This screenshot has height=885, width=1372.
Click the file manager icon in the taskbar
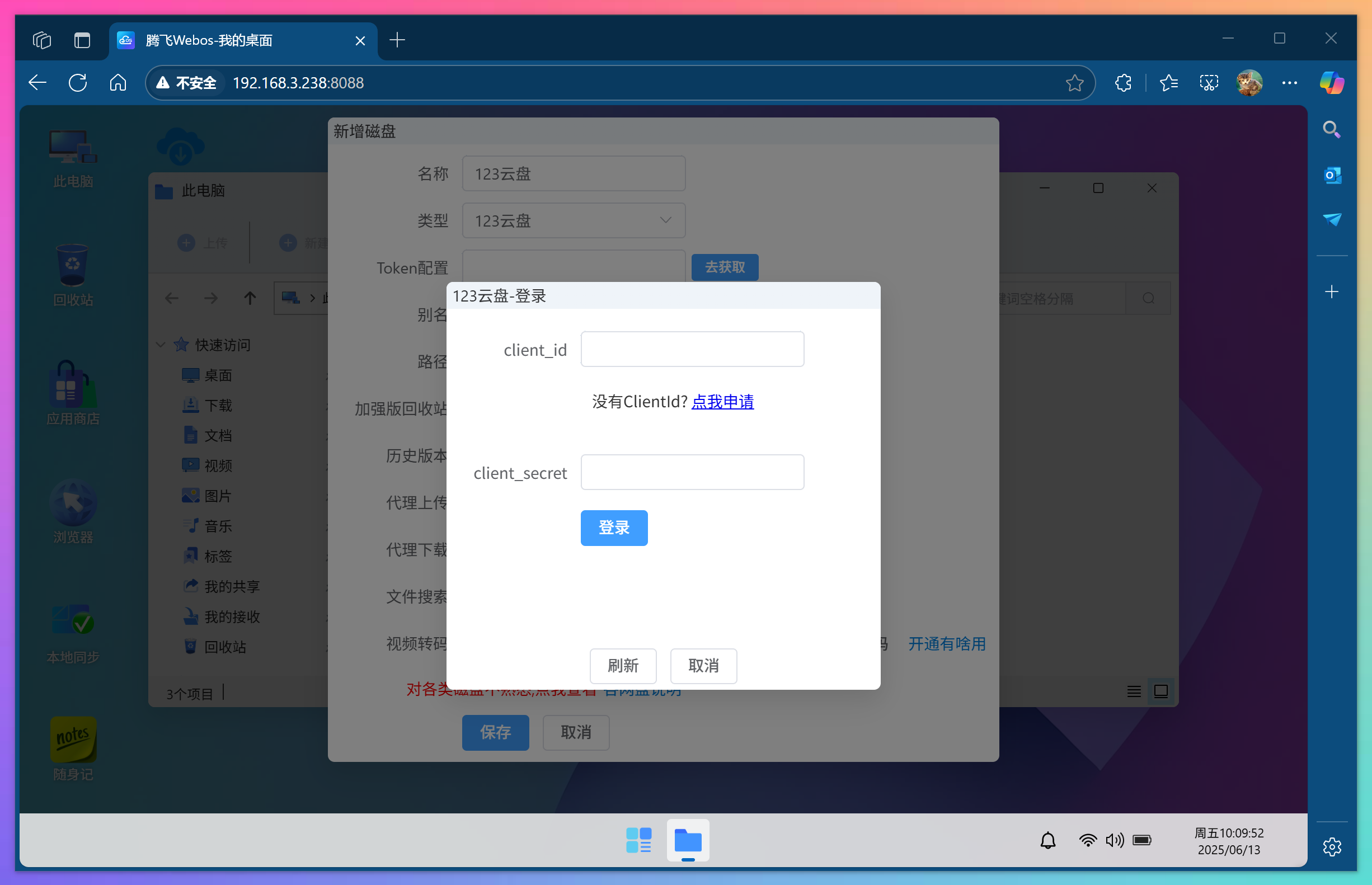[688, 840]
